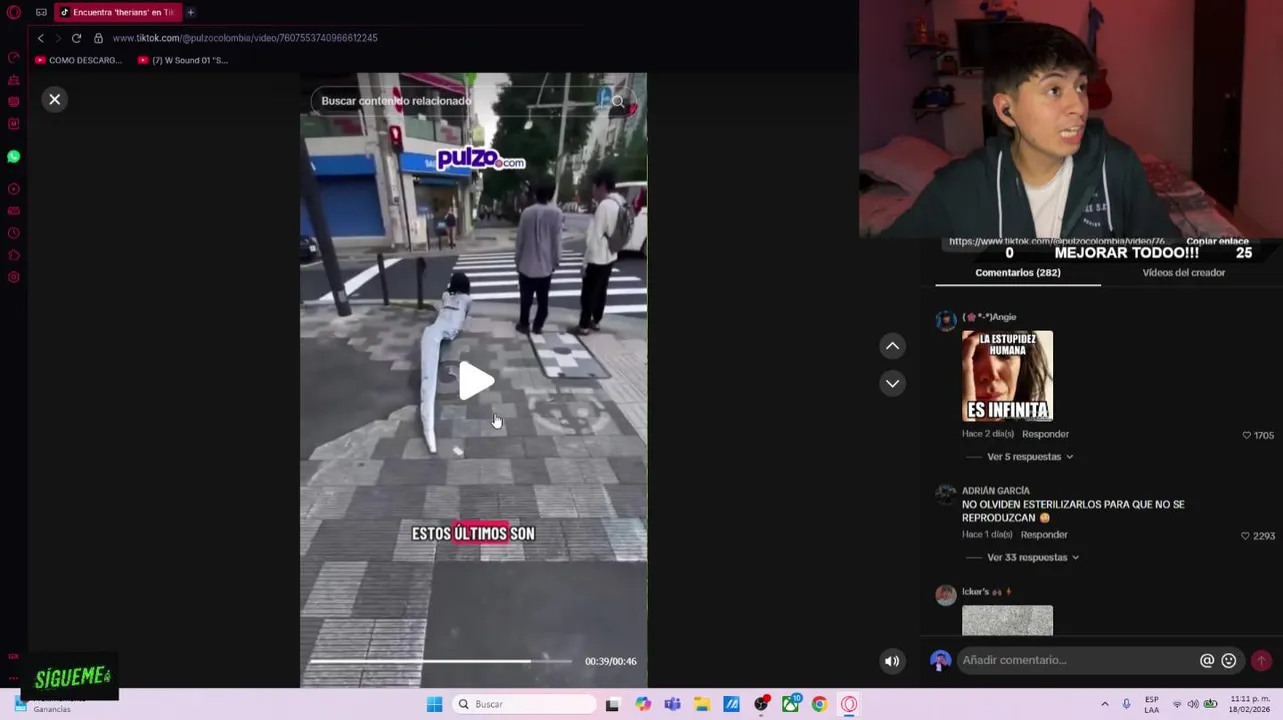Play the paused TikTok video

(x=475, y=381)
